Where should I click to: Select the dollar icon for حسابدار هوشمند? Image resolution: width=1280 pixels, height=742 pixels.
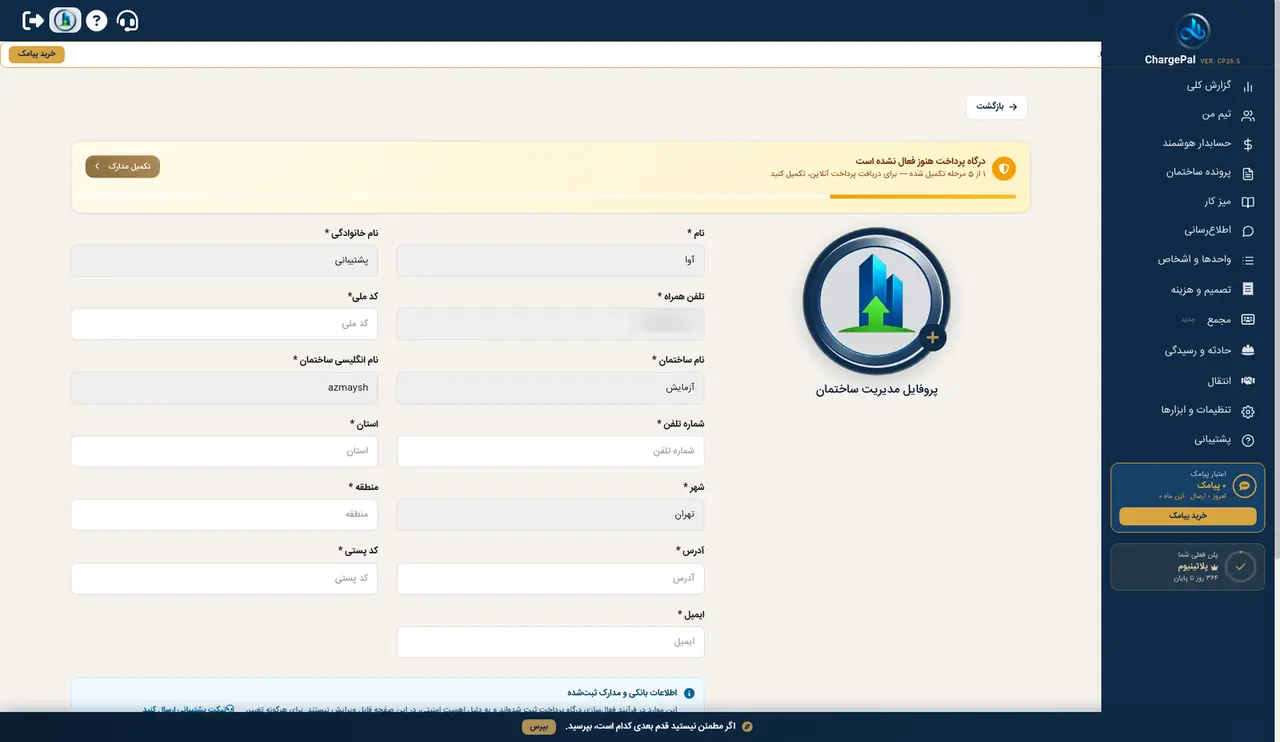(x=1247, y=144)
